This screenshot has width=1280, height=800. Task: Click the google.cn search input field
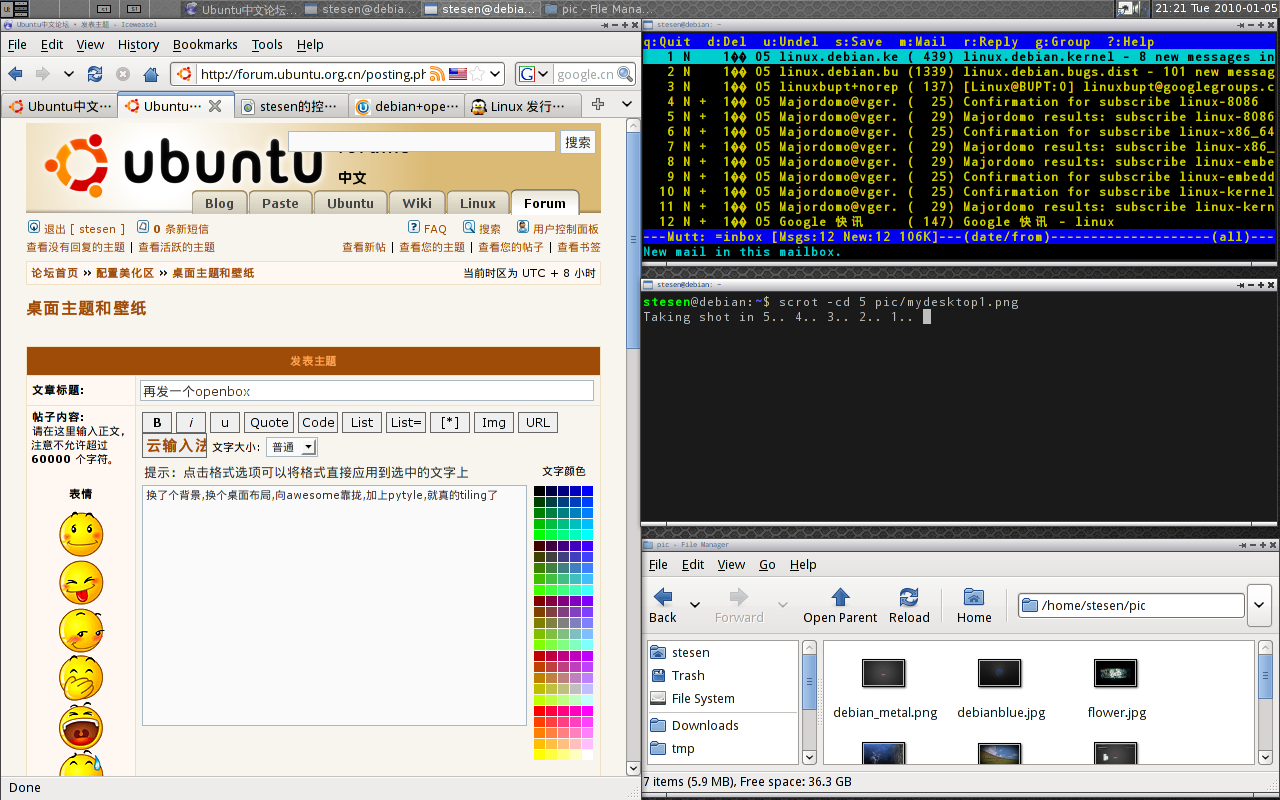pyautogui.click(x=584, y=74)
